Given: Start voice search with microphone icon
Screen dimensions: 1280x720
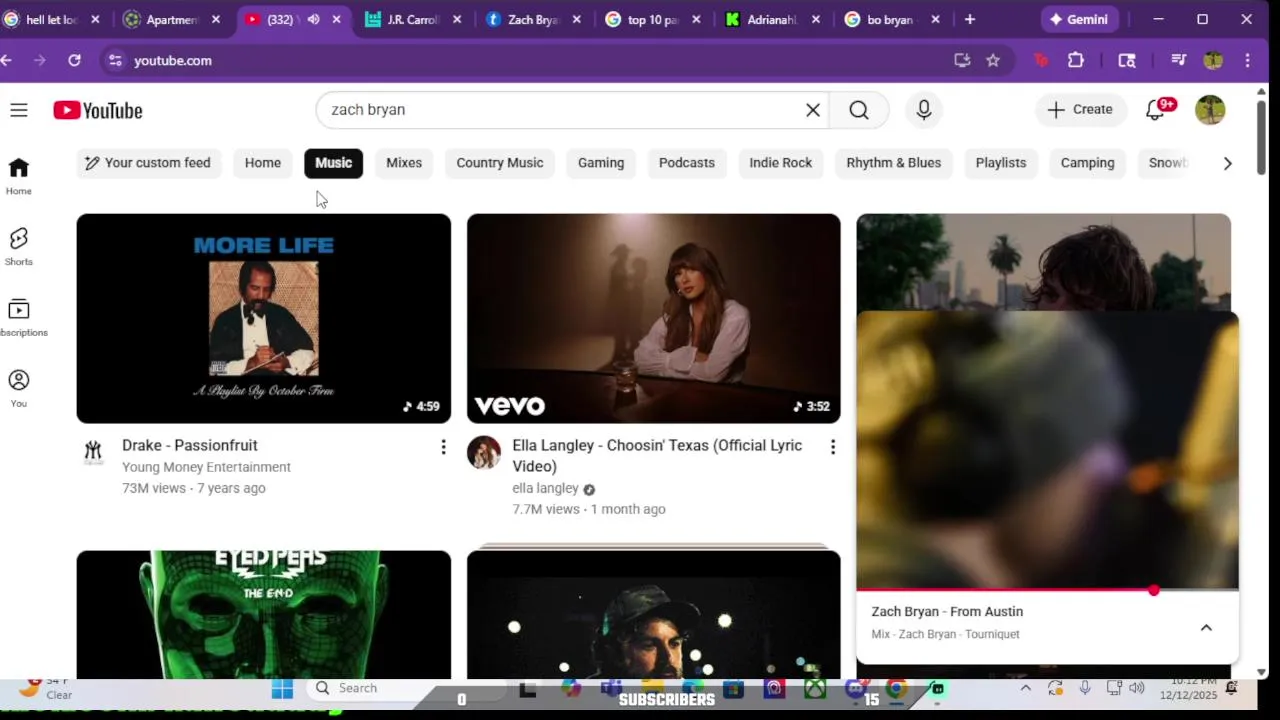Looking at the screenshot, I should [924, 110].
